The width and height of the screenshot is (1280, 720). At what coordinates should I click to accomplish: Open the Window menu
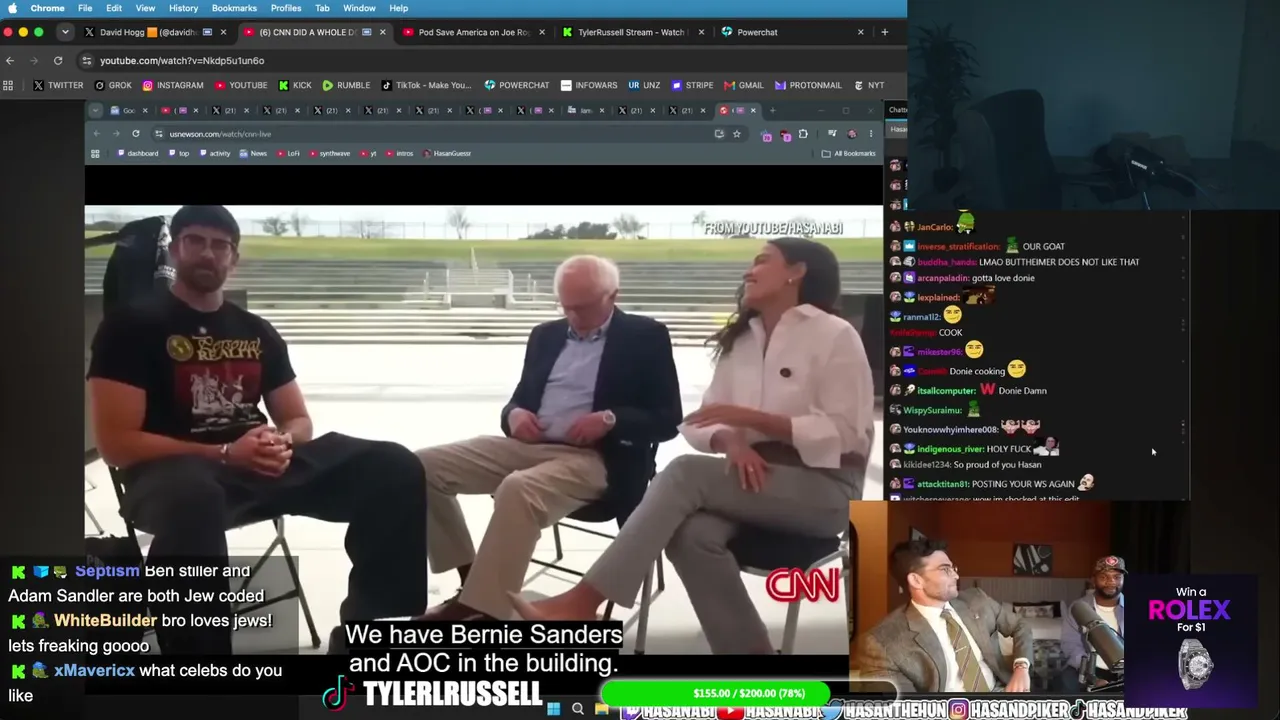(x=359, y=8)
